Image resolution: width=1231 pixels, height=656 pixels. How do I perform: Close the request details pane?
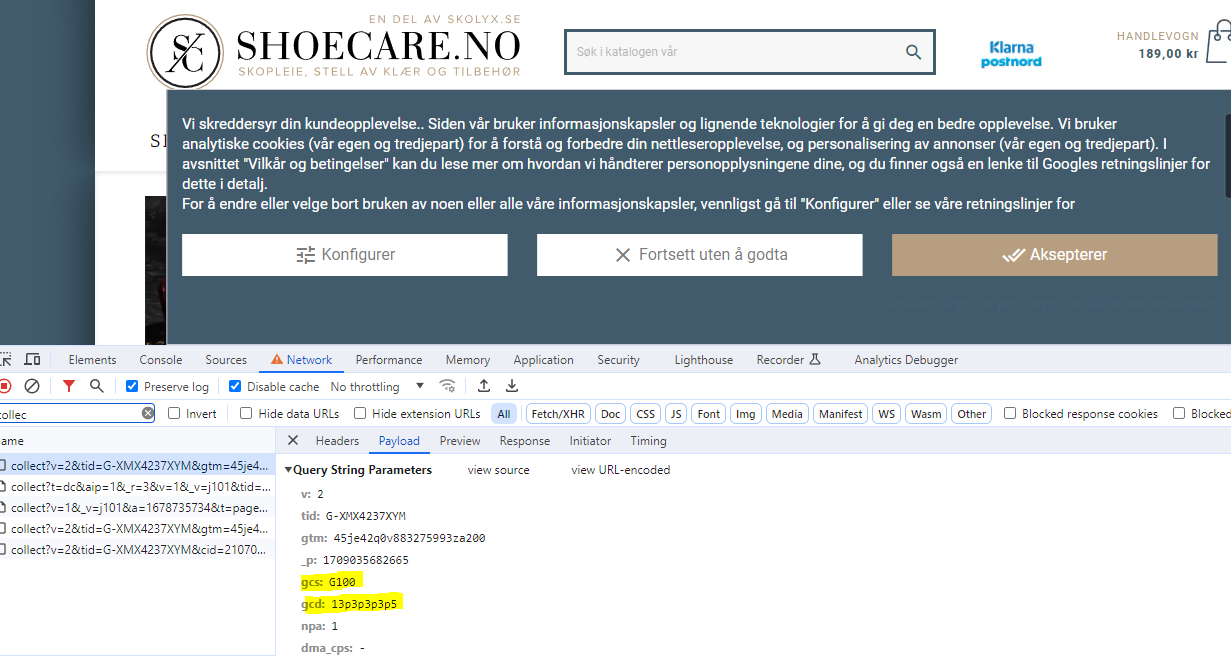click(x=293, y=440)
